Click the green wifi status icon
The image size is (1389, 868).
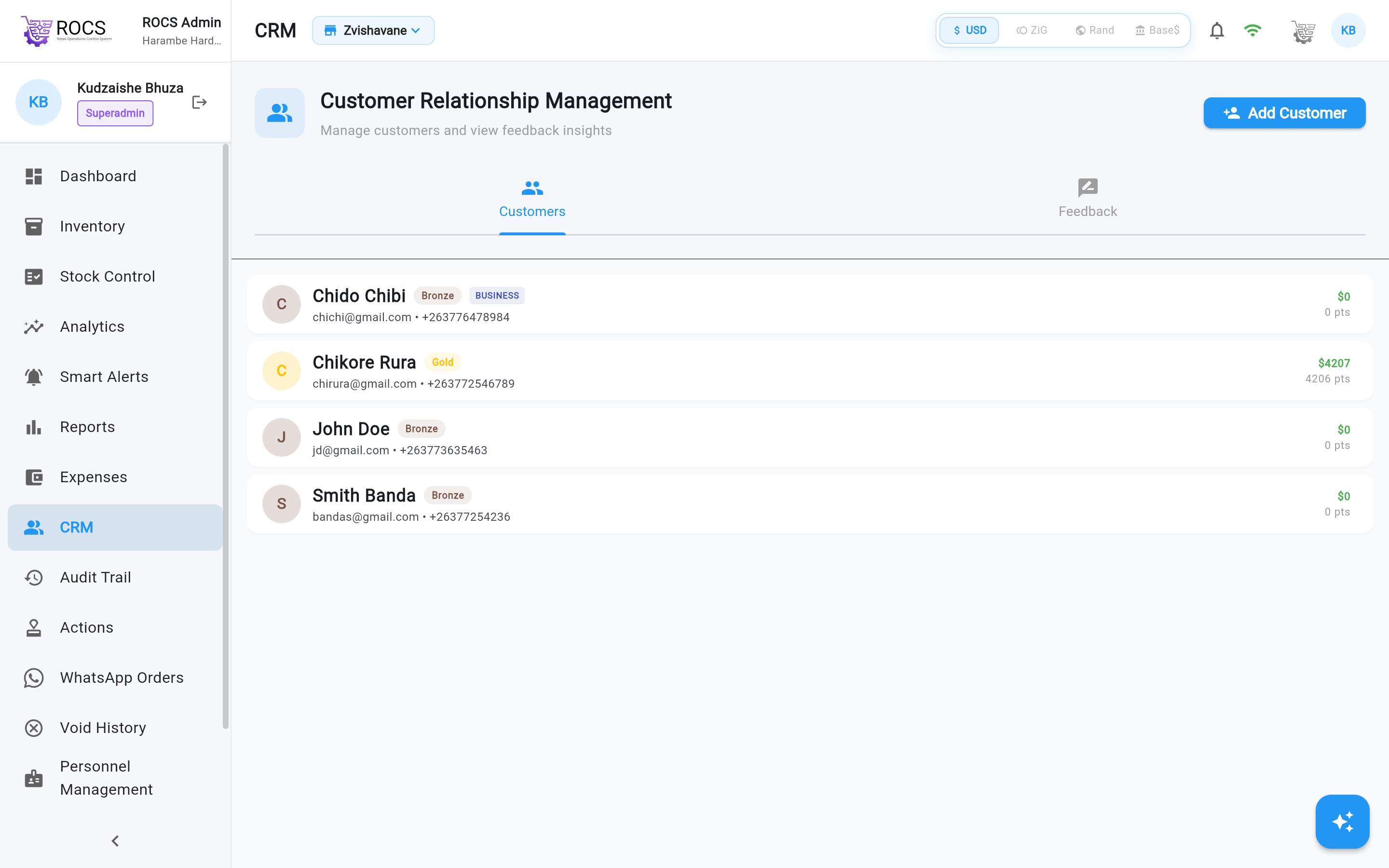(1253, 30)
